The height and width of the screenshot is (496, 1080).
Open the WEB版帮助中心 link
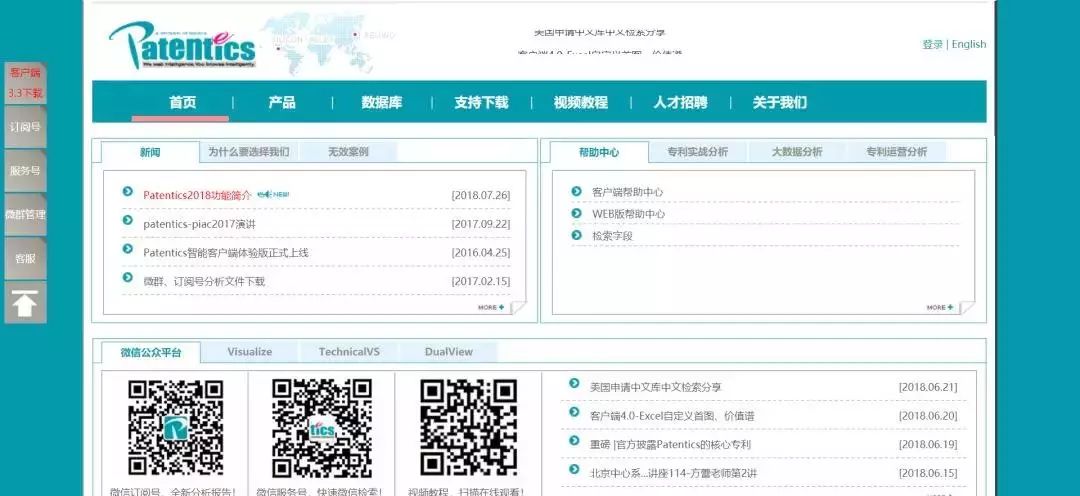pyautogui.click(x=628, y=214)
